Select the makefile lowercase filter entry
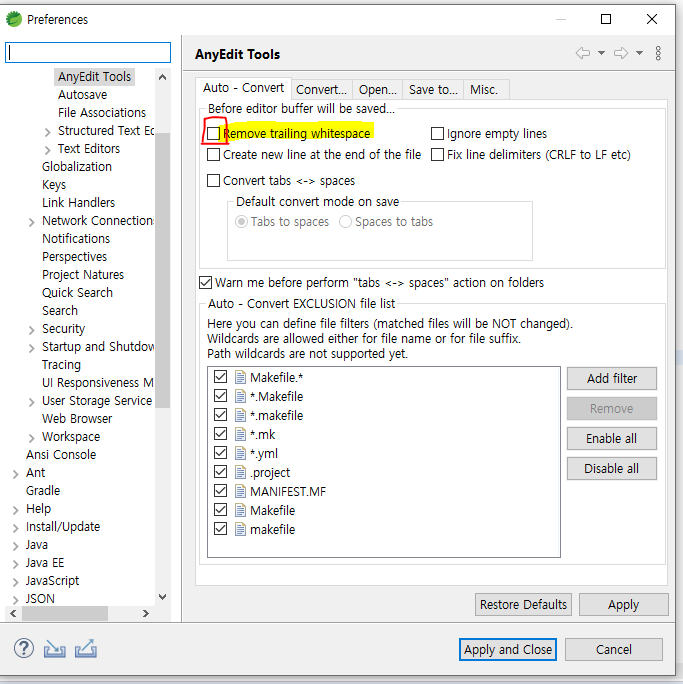 [x=272, y=529]
